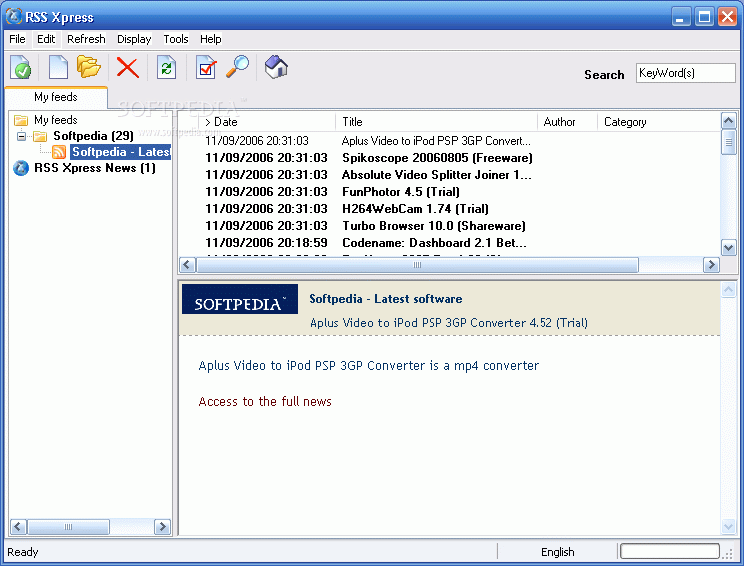Click the article list scroll down arrow
The image size is (744, 566).
pyautogui.click(x=729, y=247)
